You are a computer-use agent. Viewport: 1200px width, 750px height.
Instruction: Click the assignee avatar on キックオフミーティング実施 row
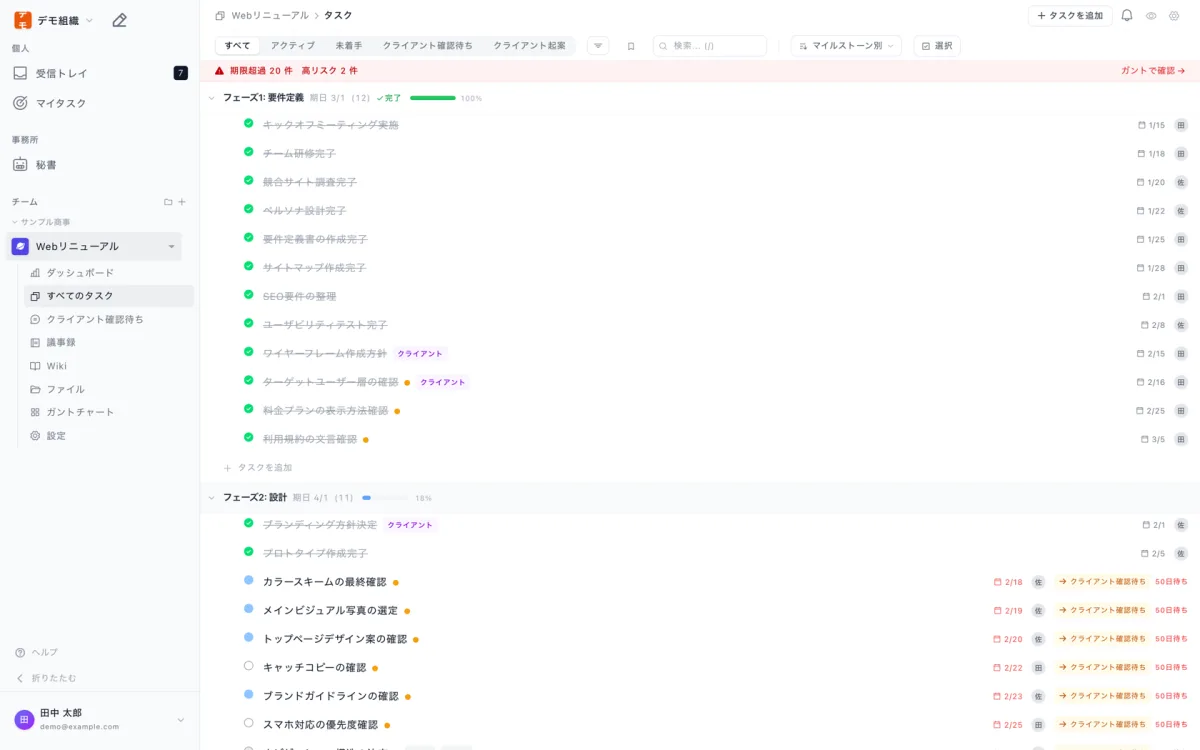(x=1181, y=125)
